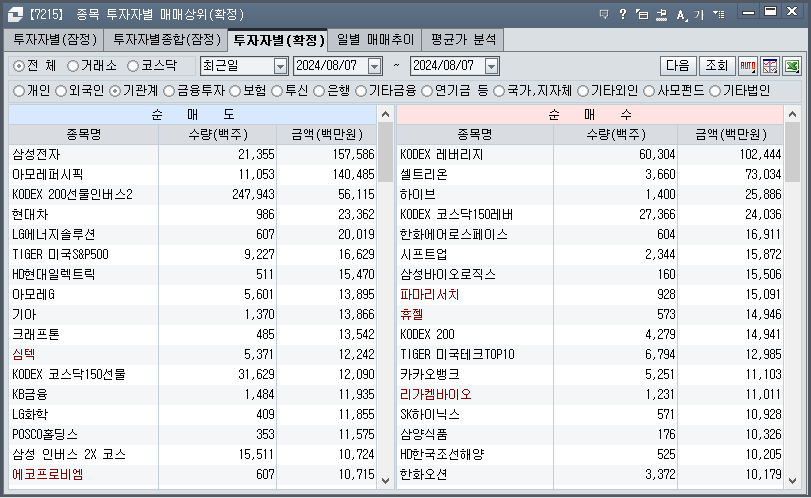Click 순매도 종목명 column header
The image size is (811, 498).
[84, 135]
